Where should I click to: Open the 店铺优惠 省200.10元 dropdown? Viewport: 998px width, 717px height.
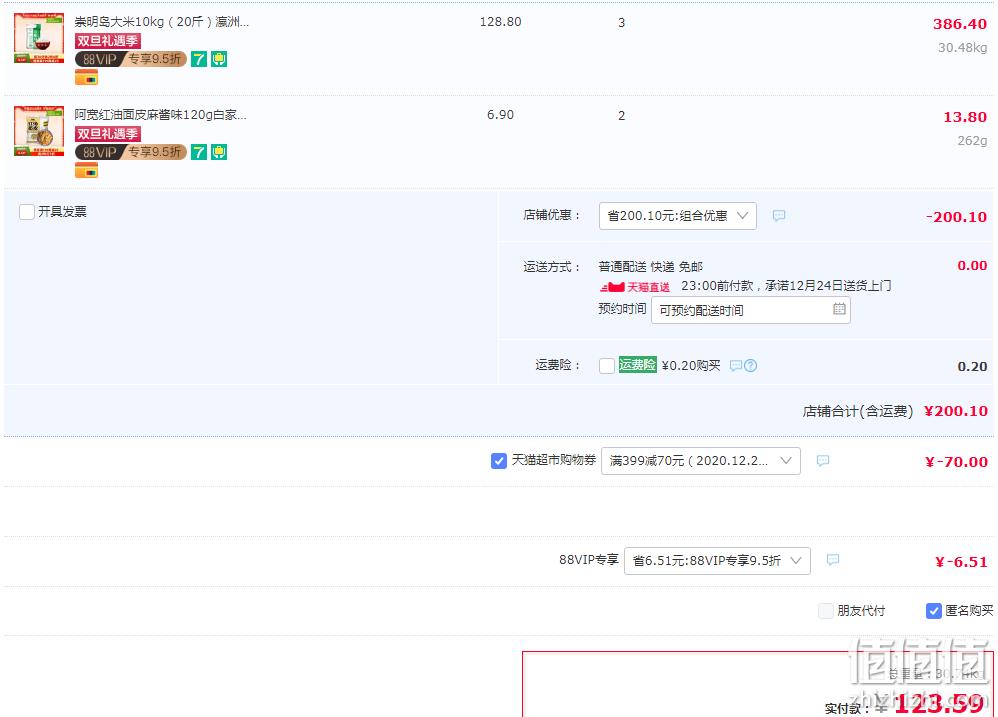(678, 216)
